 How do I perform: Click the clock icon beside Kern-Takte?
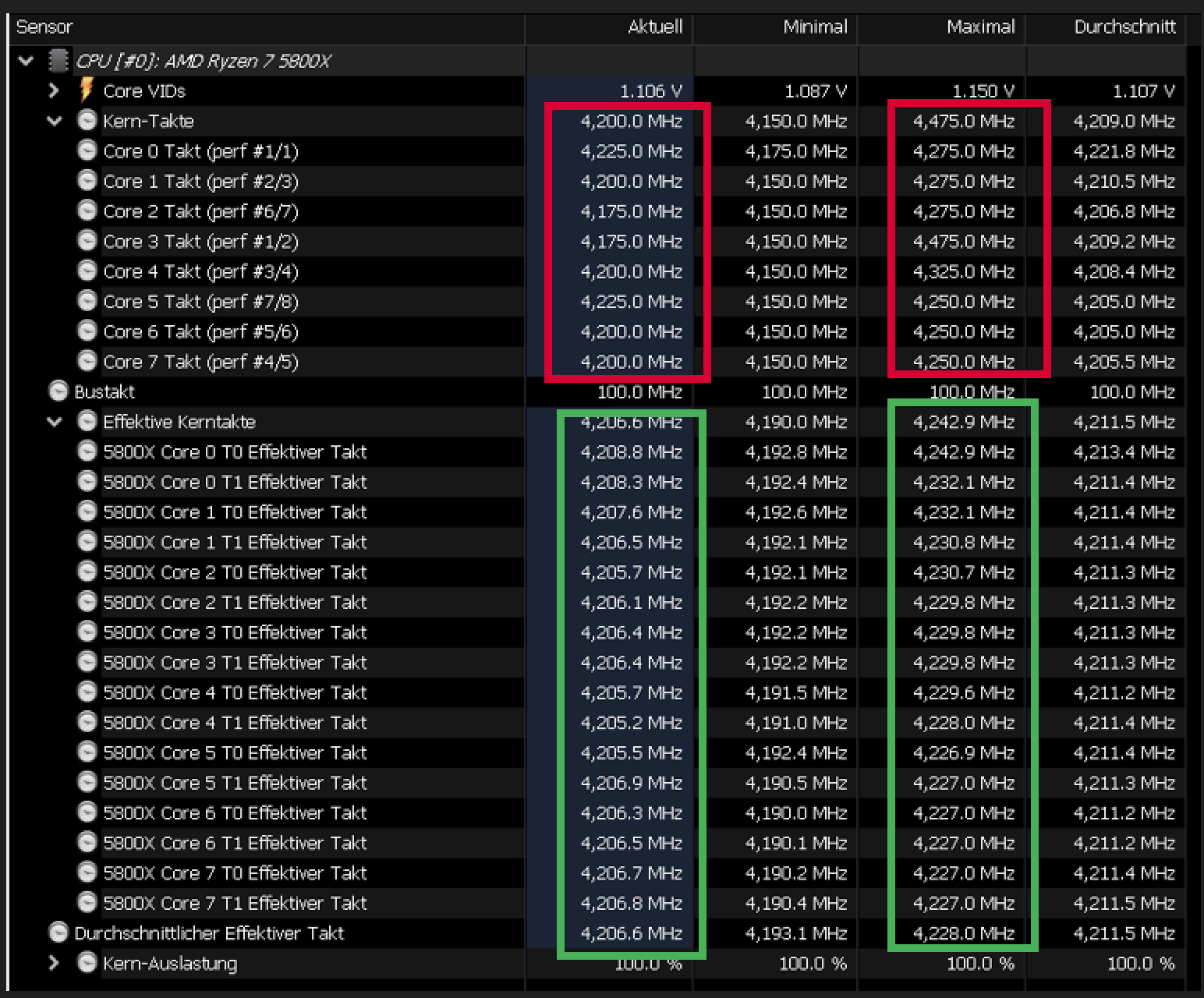click(x=87, y=120)
